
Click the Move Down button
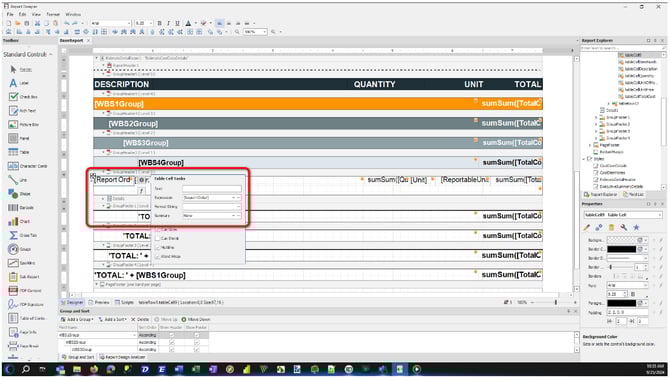pos(196,319)
